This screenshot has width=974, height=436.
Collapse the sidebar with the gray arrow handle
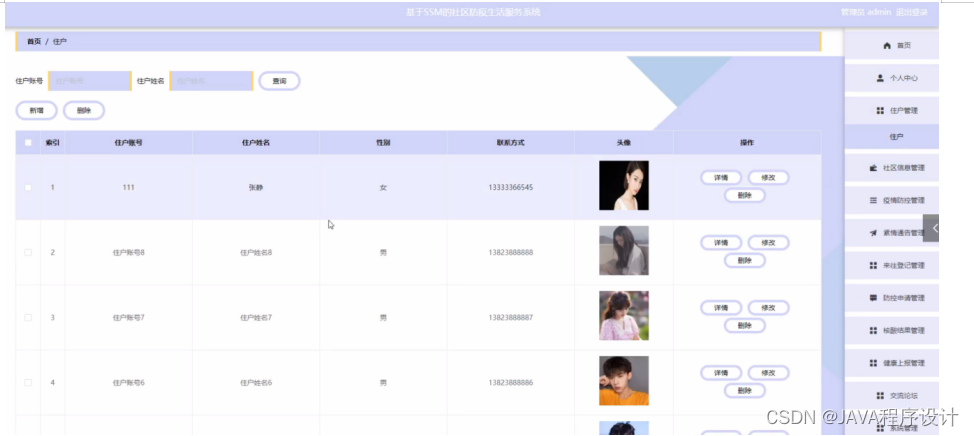tap(931, 228)
